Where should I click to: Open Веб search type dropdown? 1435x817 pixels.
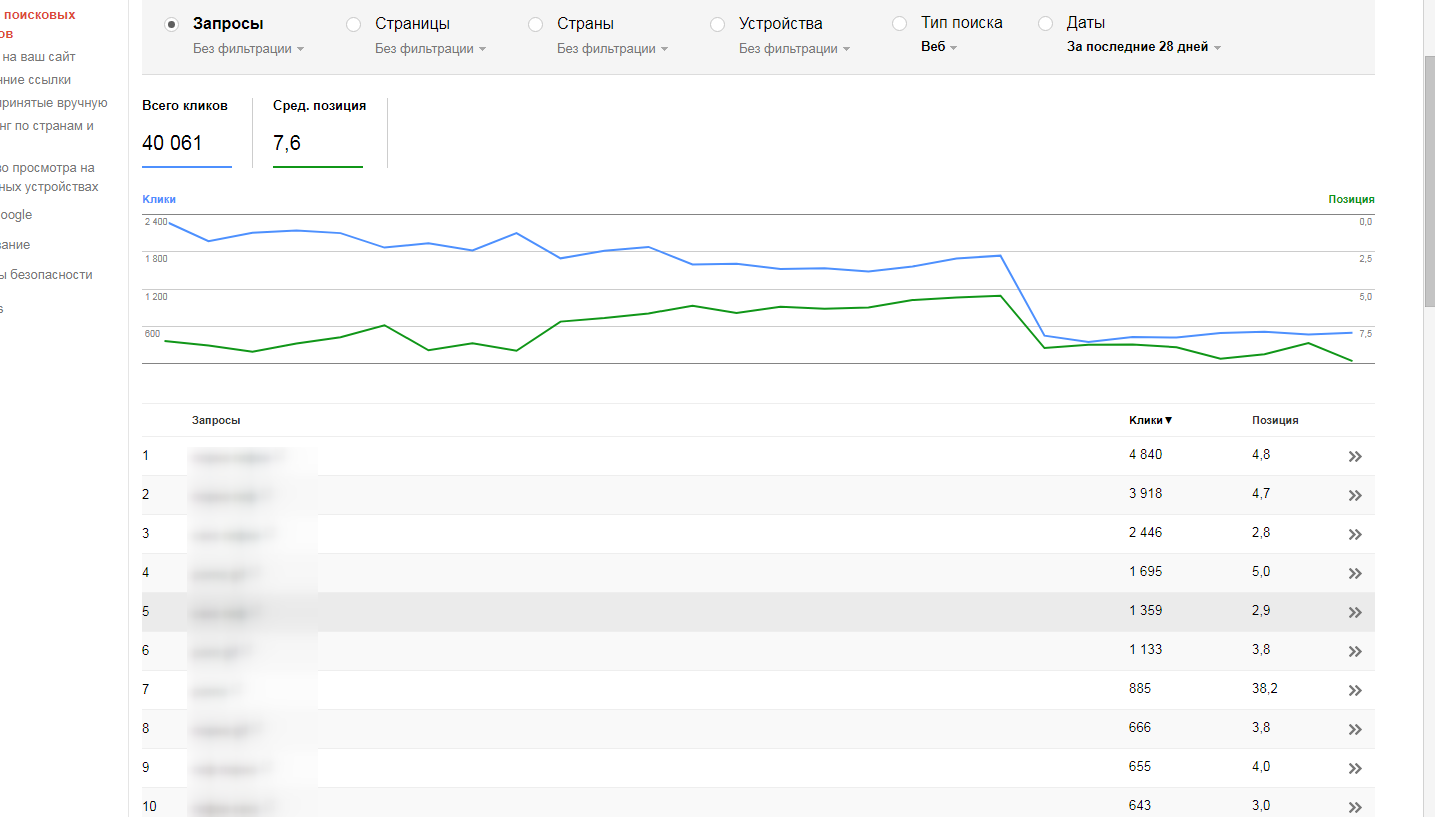point(939,47)
